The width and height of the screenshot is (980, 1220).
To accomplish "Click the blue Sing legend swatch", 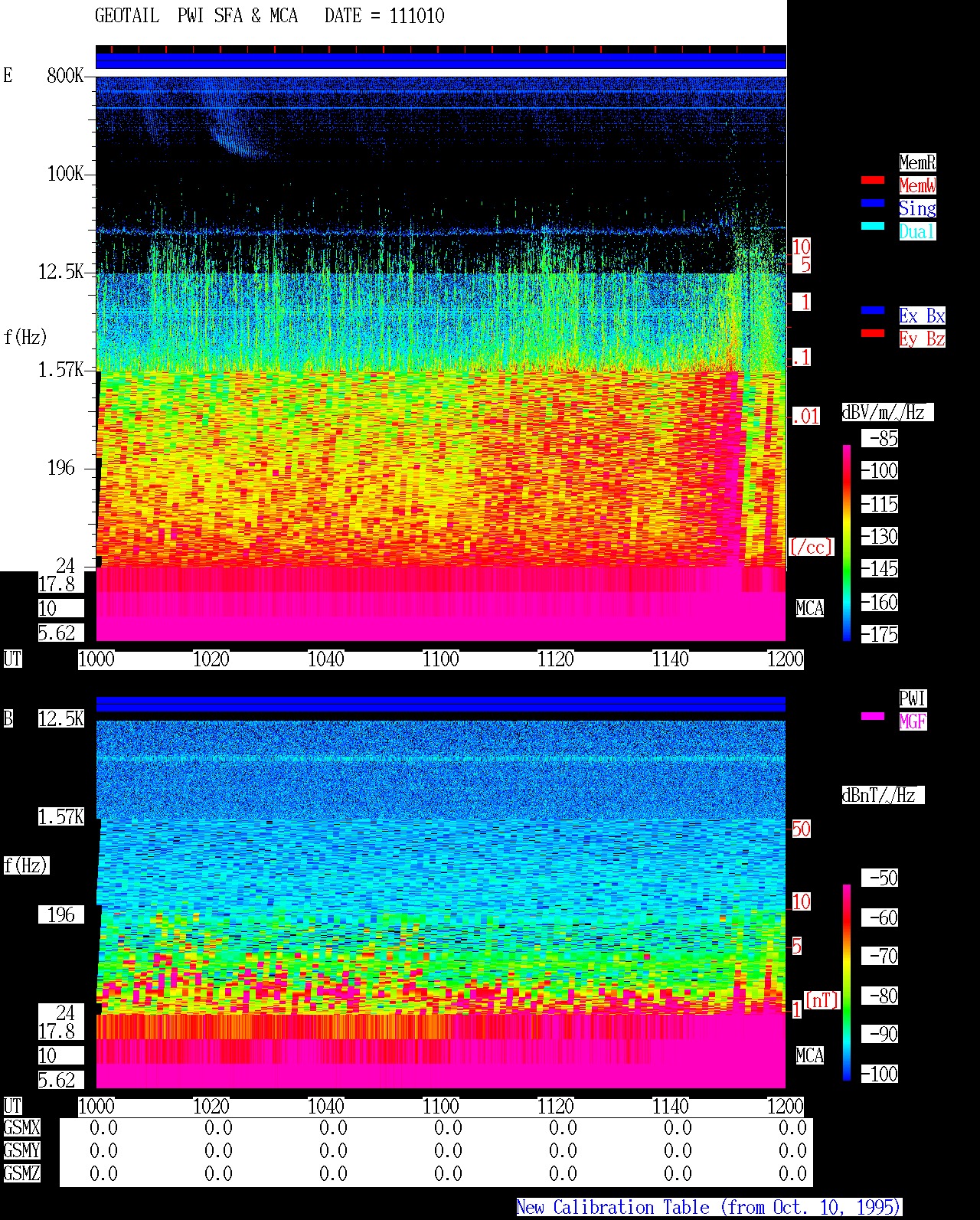I will tap(873, 203).
